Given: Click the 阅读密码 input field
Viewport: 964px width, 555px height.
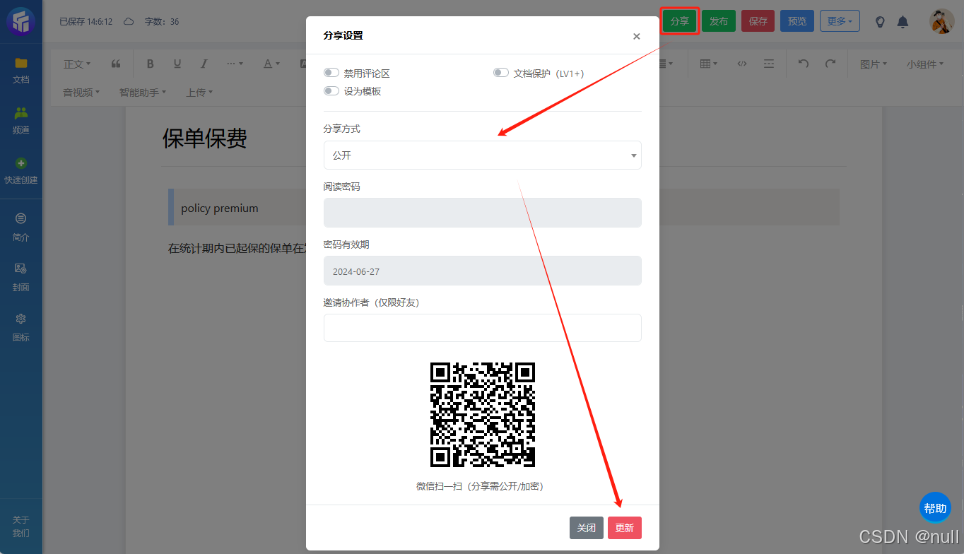Looking at the screenshot, I should (x=483, y=213).
